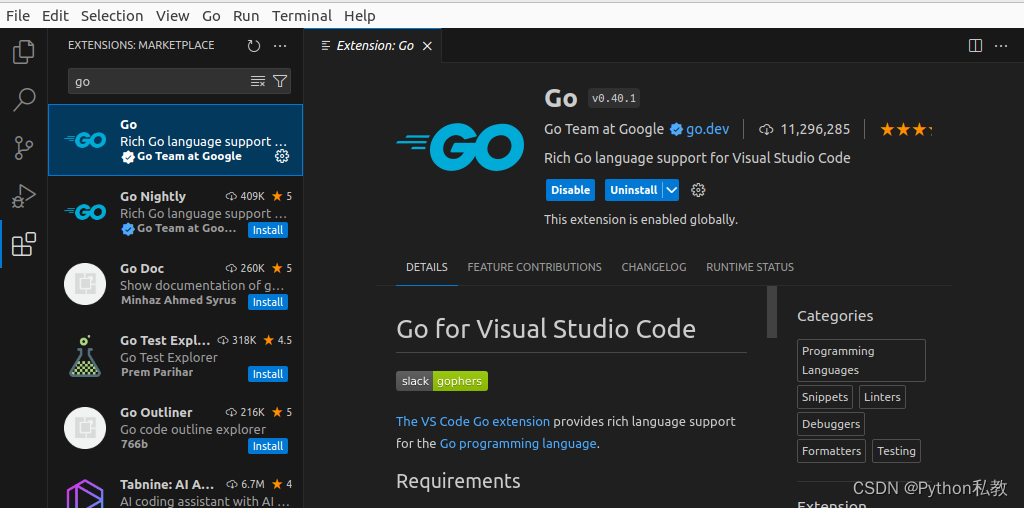Select Go Nightly title in results
This screenshot has width=1024, height=508.
153,197
